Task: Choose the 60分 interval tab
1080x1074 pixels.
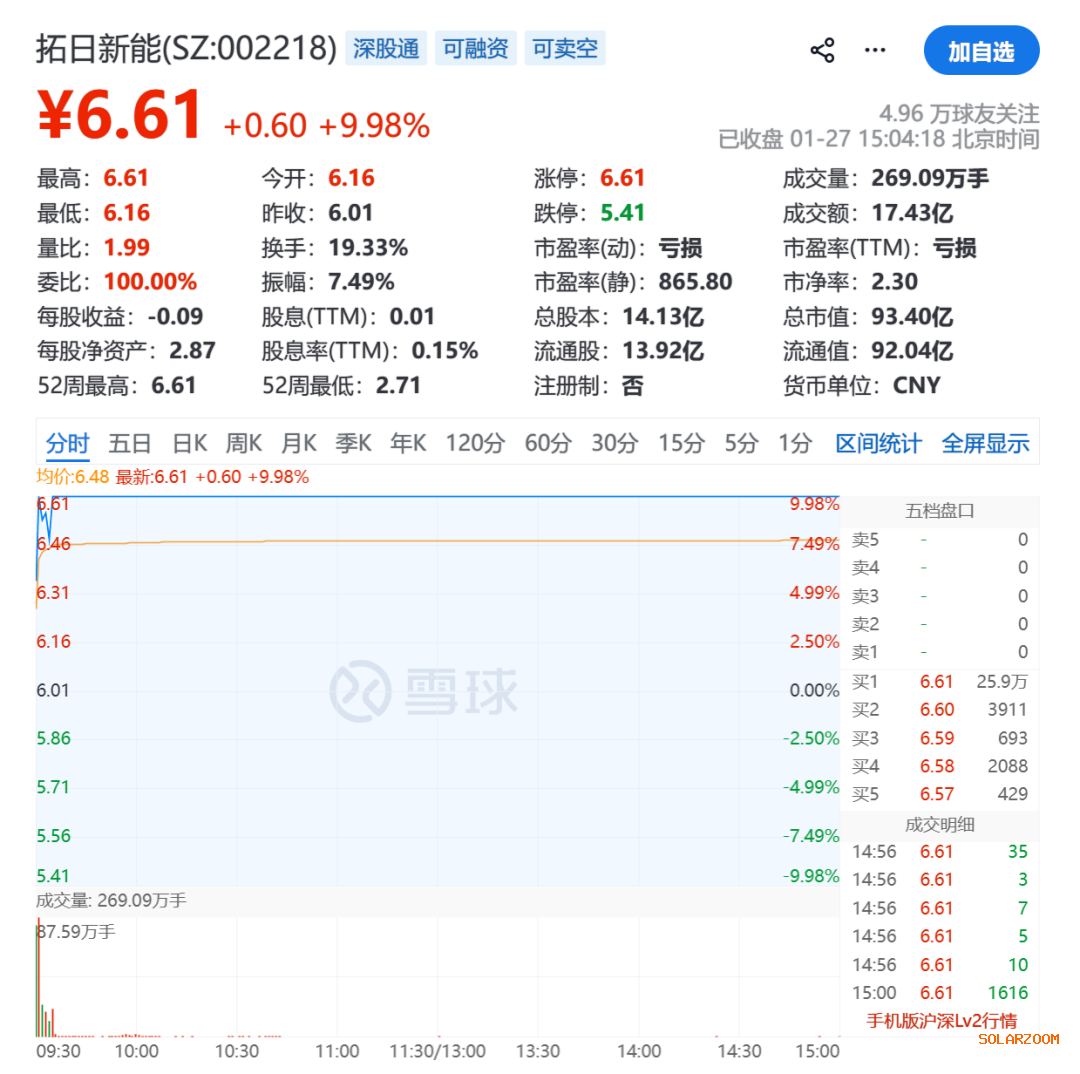Action: 547,444
